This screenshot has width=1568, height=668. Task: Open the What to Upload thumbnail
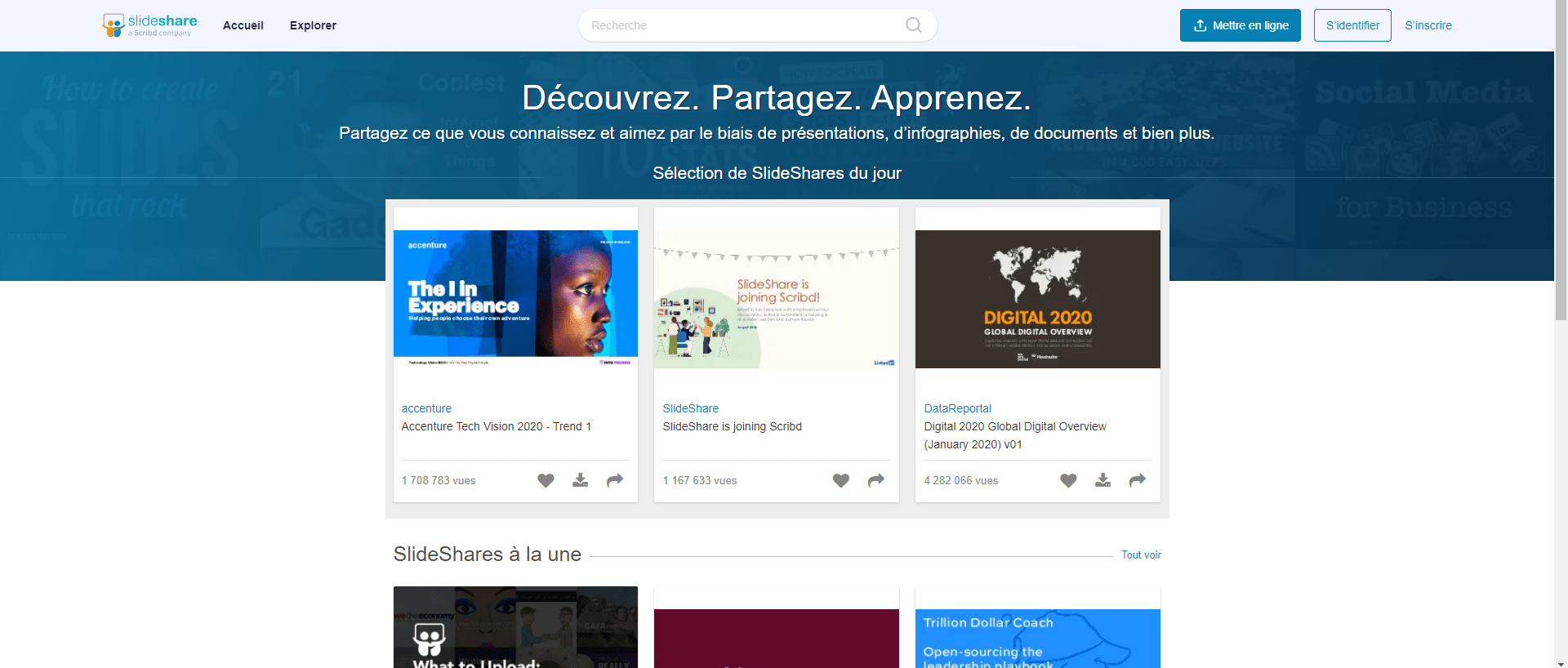[x=515, y=627]
